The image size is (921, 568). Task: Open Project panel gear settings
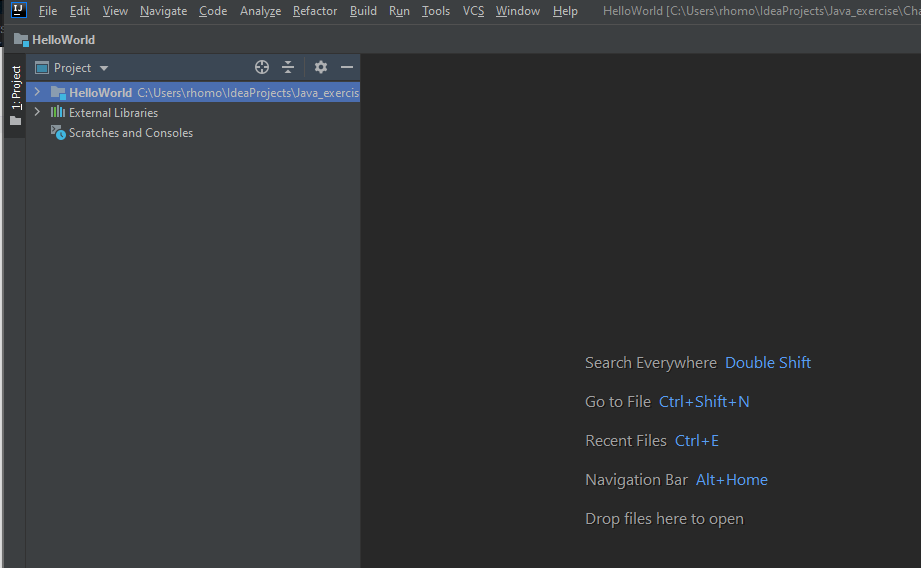point(321,67)
